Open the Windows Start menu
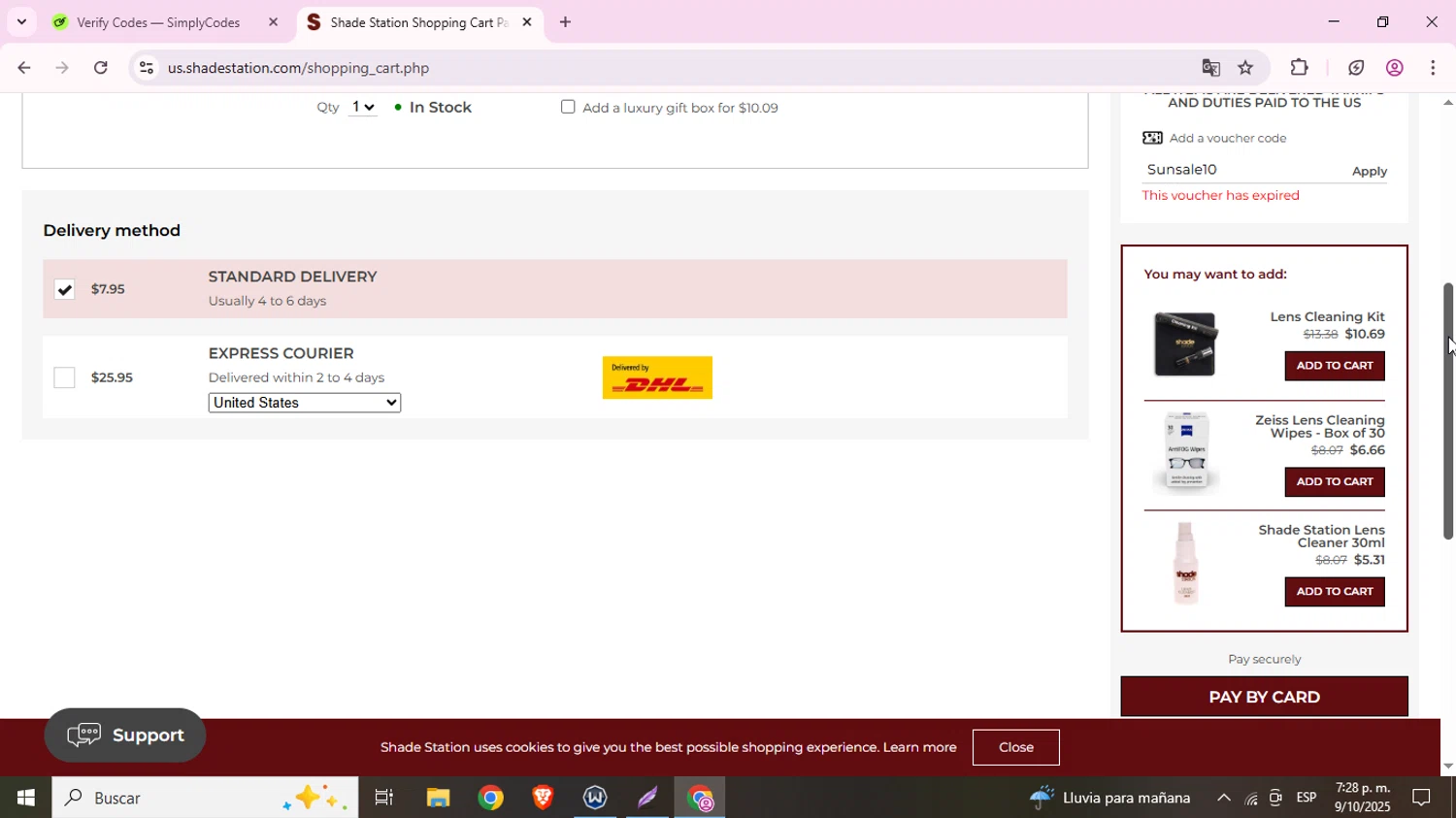 pos(25,798)
